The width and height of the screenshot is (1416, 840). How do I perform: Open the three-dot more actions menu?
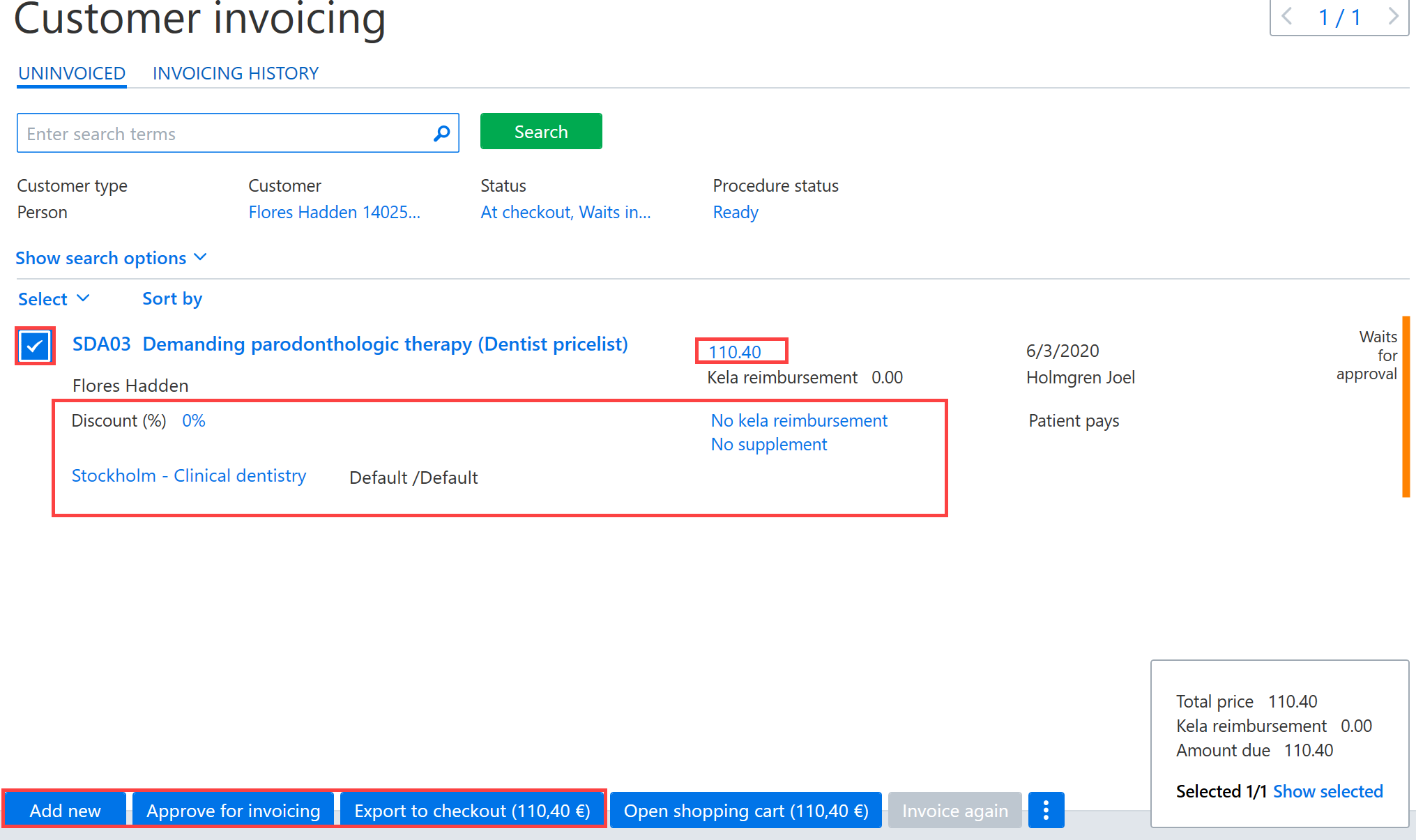click(1046, 810)
